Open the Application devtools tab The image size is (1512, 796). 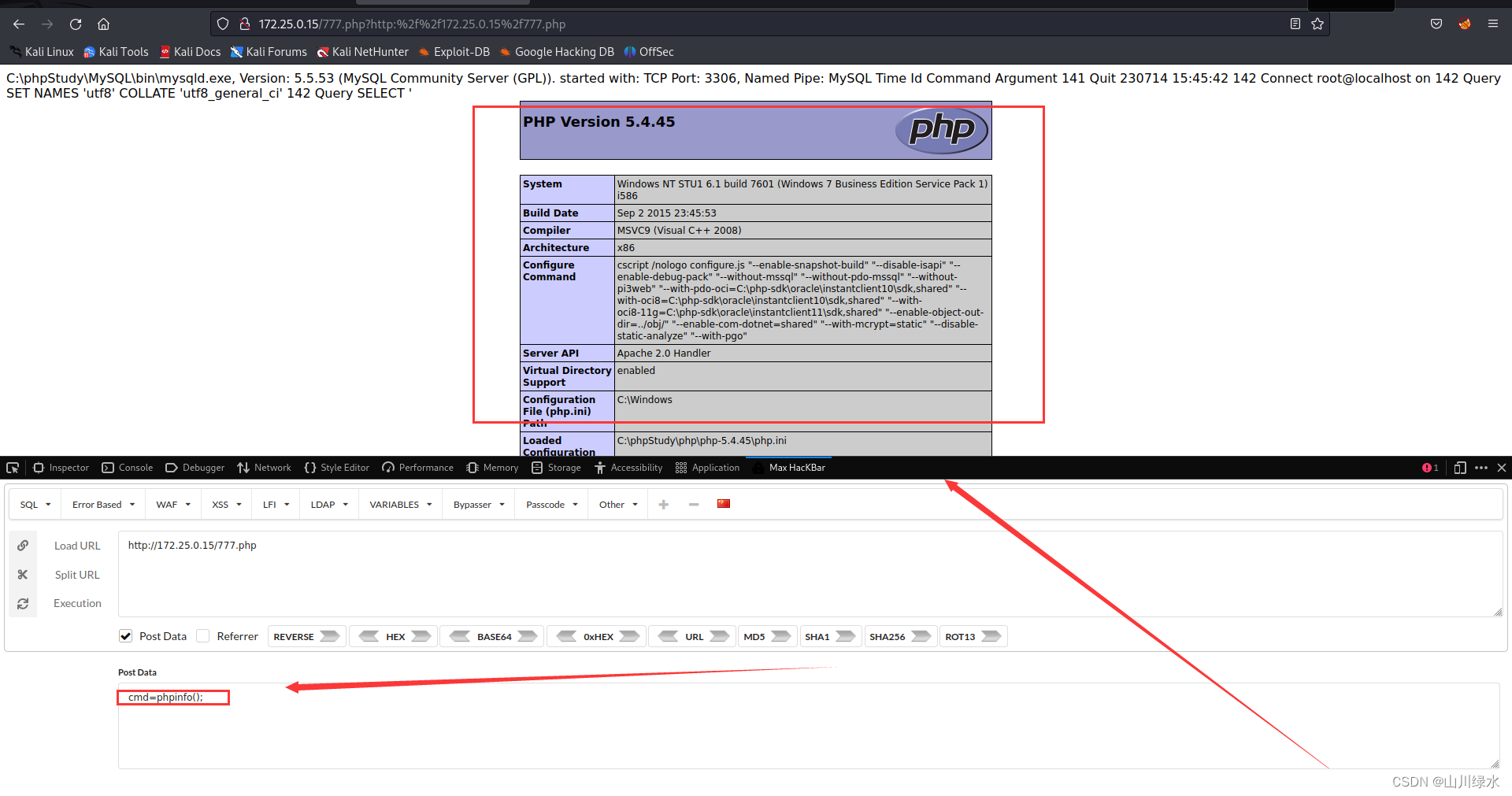(x=708, y=468)
